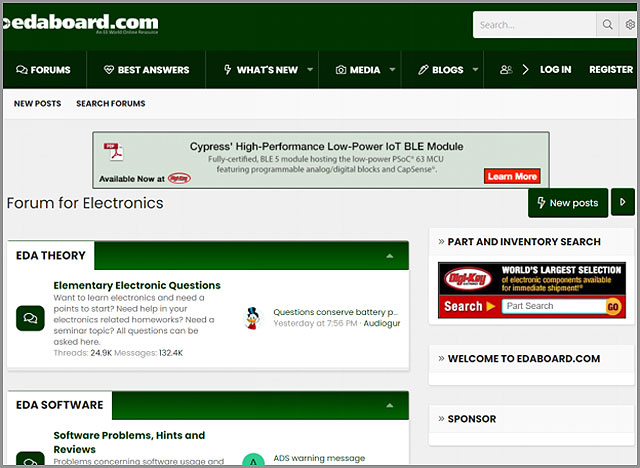Viewport: 640px width, 468px height.
Task: Collapse the EDA Software category
Action: (x=389, y=406)
